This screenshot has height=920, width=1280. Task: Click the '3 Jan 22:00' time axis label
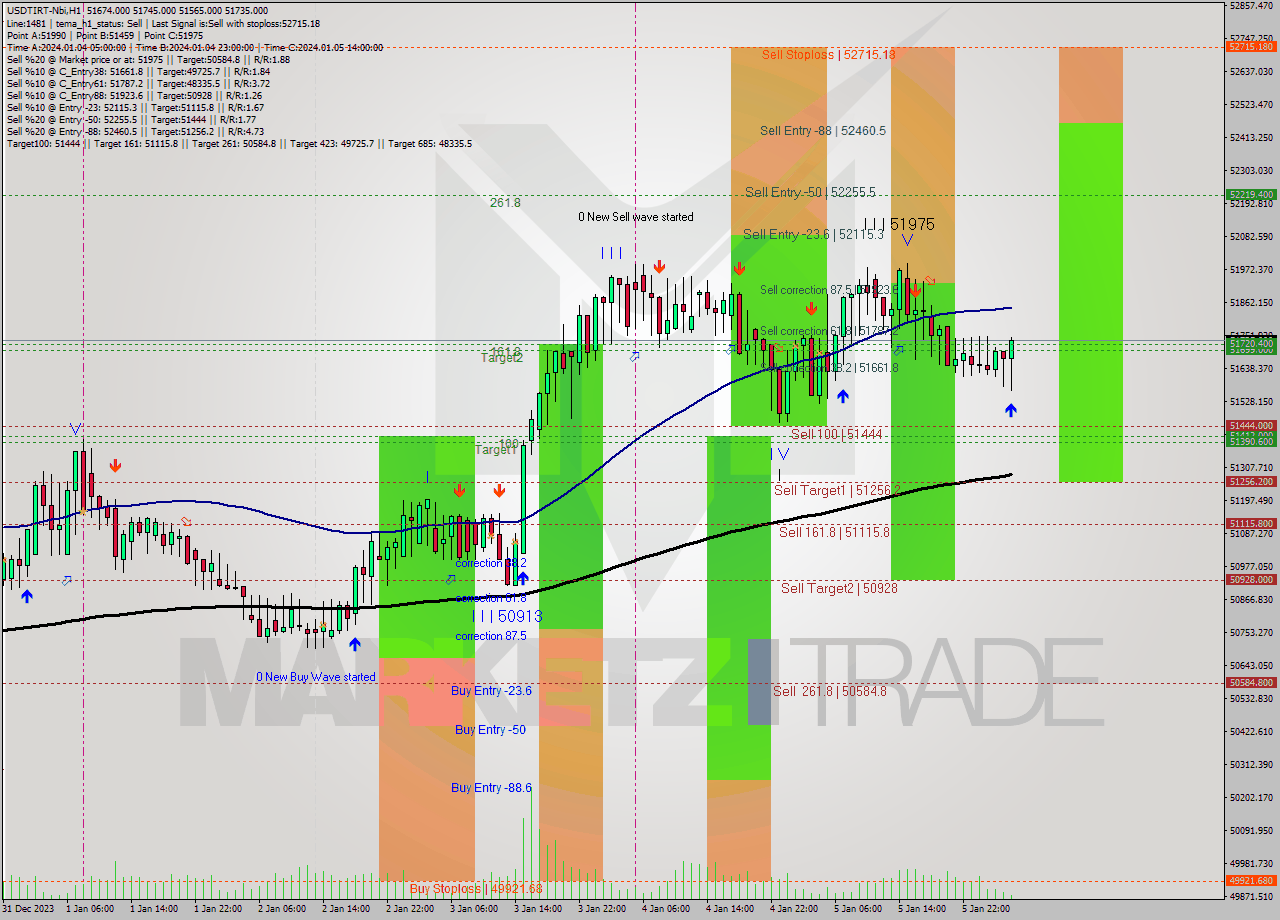click(601, 909)
